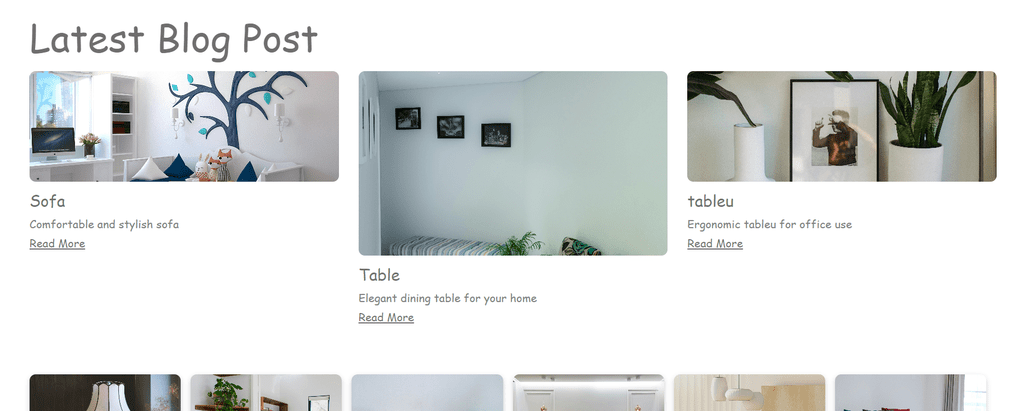Open Read More link under tableu
This screenshot has height=411, width=1024.
pos(714,244)
